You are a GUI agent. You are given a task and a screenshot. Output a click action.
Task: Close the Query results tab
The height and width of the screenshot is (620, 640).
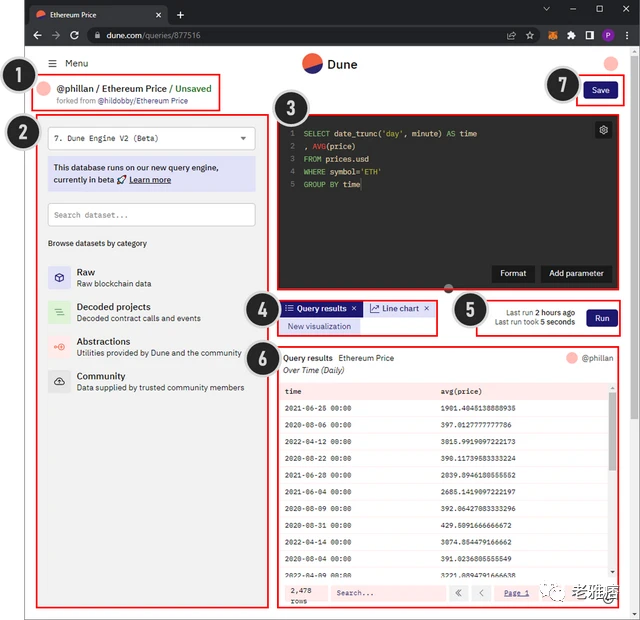point(354,309)
